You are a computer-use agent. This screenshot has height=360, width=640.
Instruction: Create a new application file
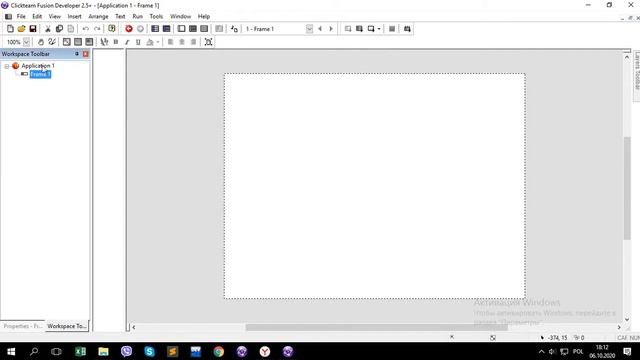pos(10,29)
